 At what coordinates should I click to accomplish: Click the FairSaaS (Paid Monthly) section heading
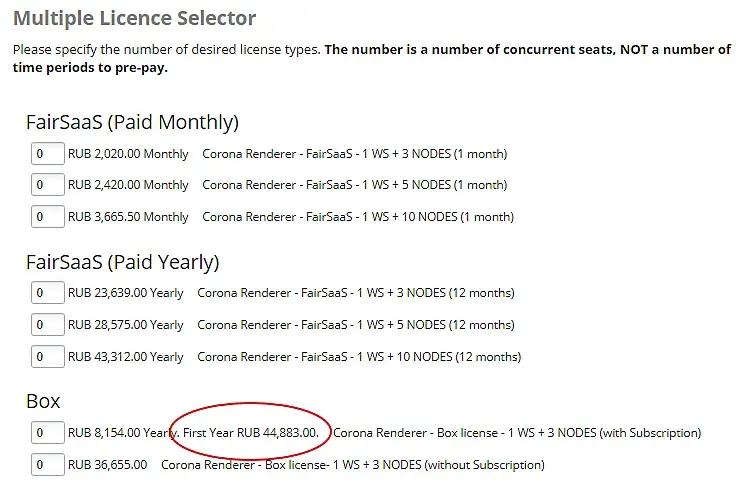point(132,122)
